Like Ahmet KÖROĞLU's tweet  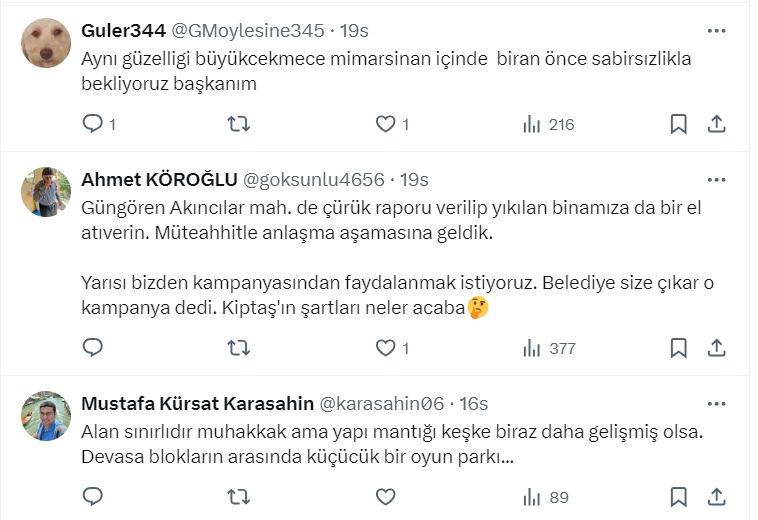click(386, 348)
